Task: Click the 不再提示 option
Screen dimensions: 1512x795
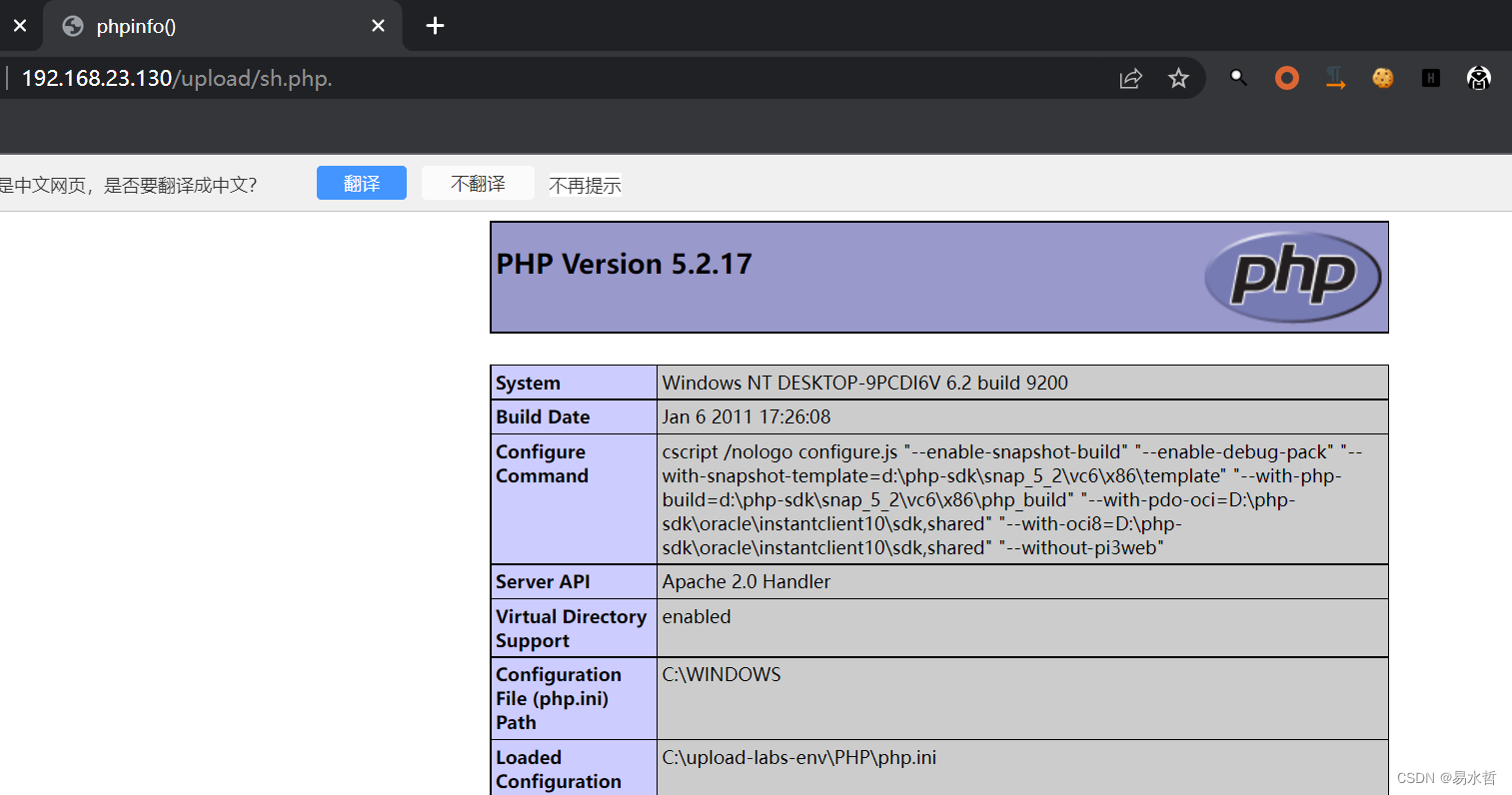Action: pyautogui.click(x=585, y=185)
